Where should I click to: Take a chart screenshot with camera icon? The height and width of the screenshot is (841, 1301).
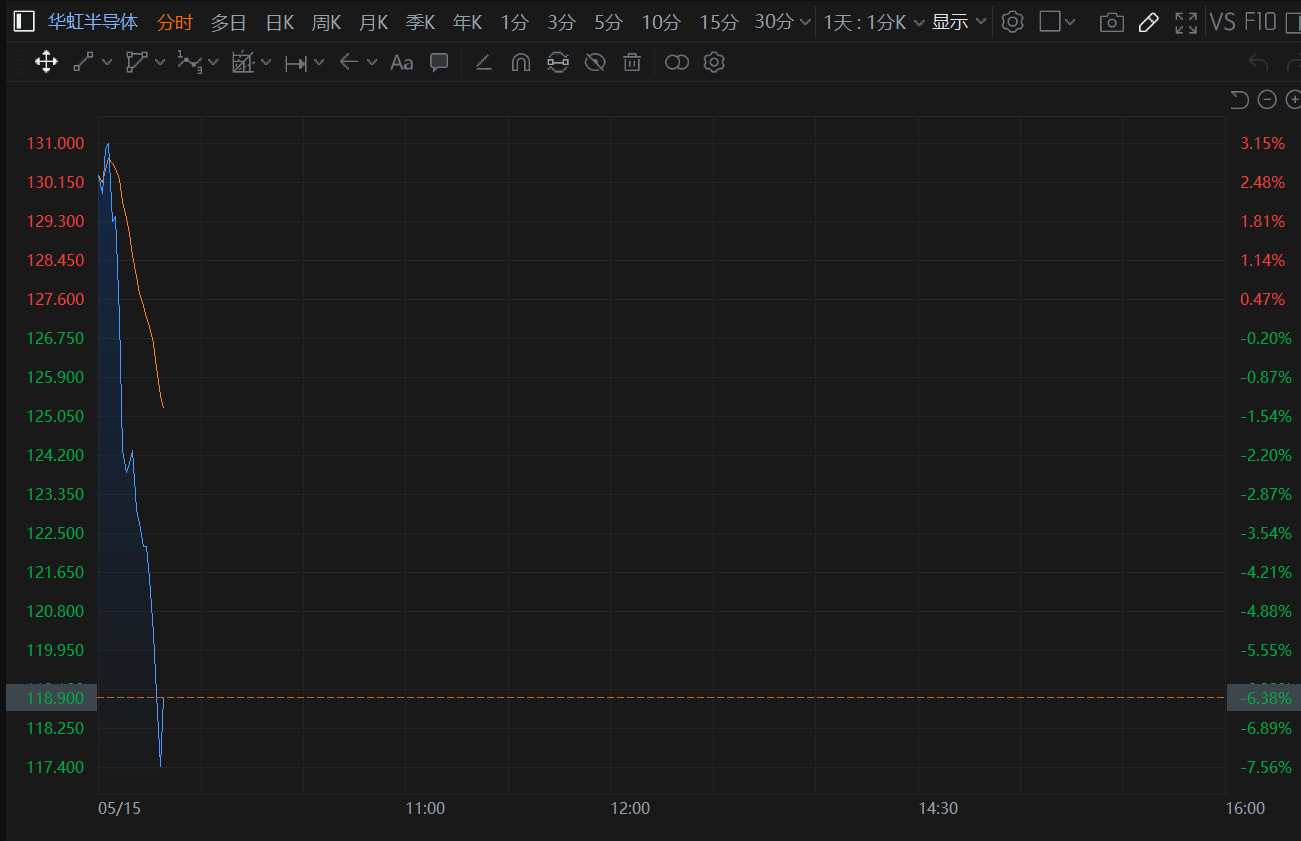coord(1110,22)
